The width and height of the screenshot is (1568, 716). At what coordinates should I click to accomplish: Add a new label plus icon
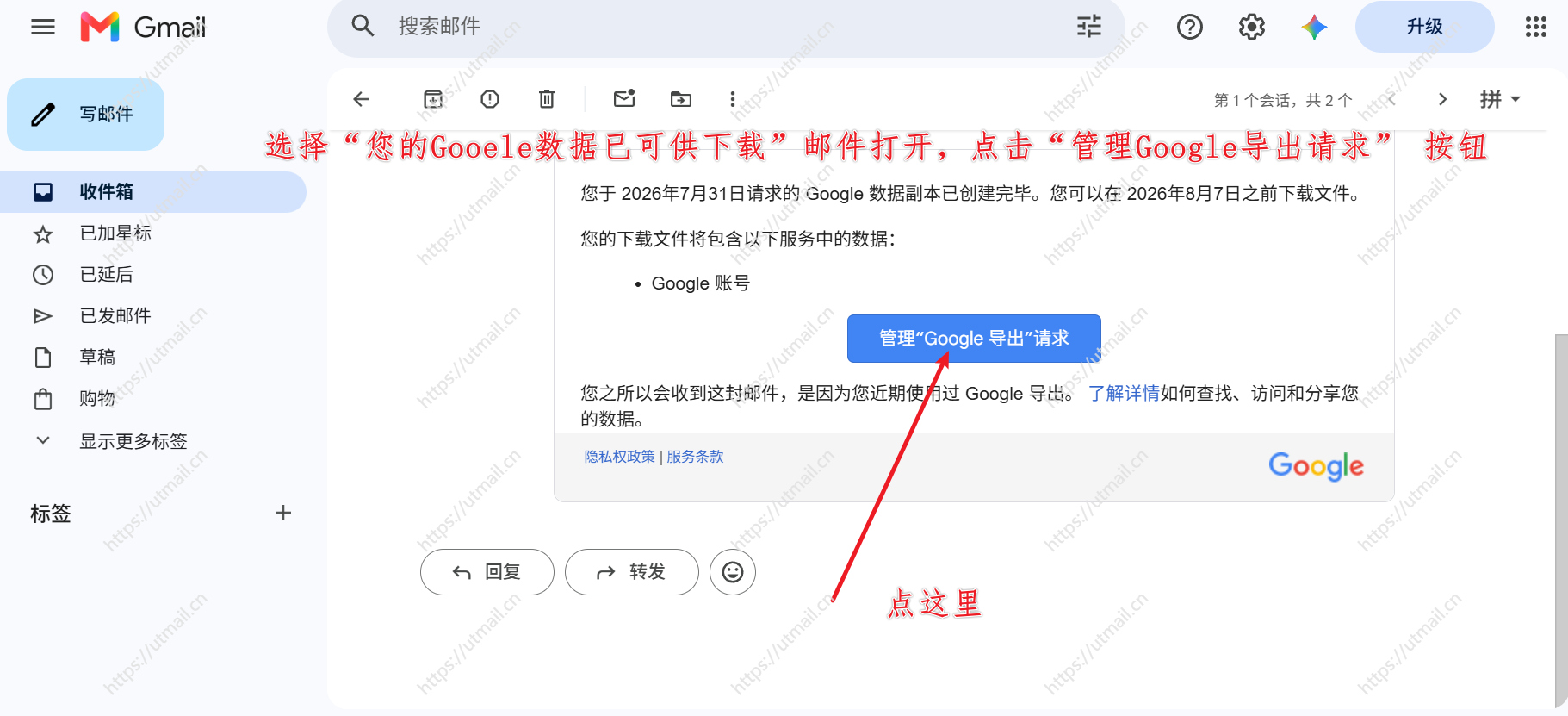point(283,514)
